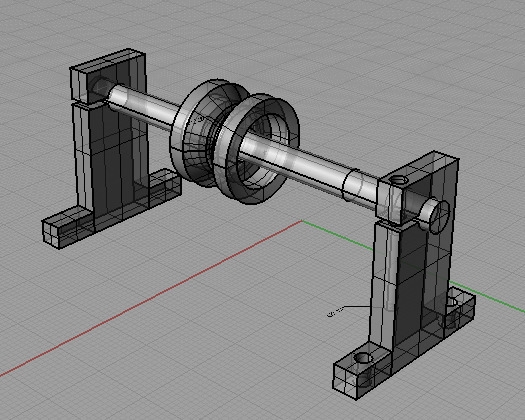Select the grooved pulley wheel on the shaft
The height and width of the screenshot is (420, 525).
[x=234, y=142]
